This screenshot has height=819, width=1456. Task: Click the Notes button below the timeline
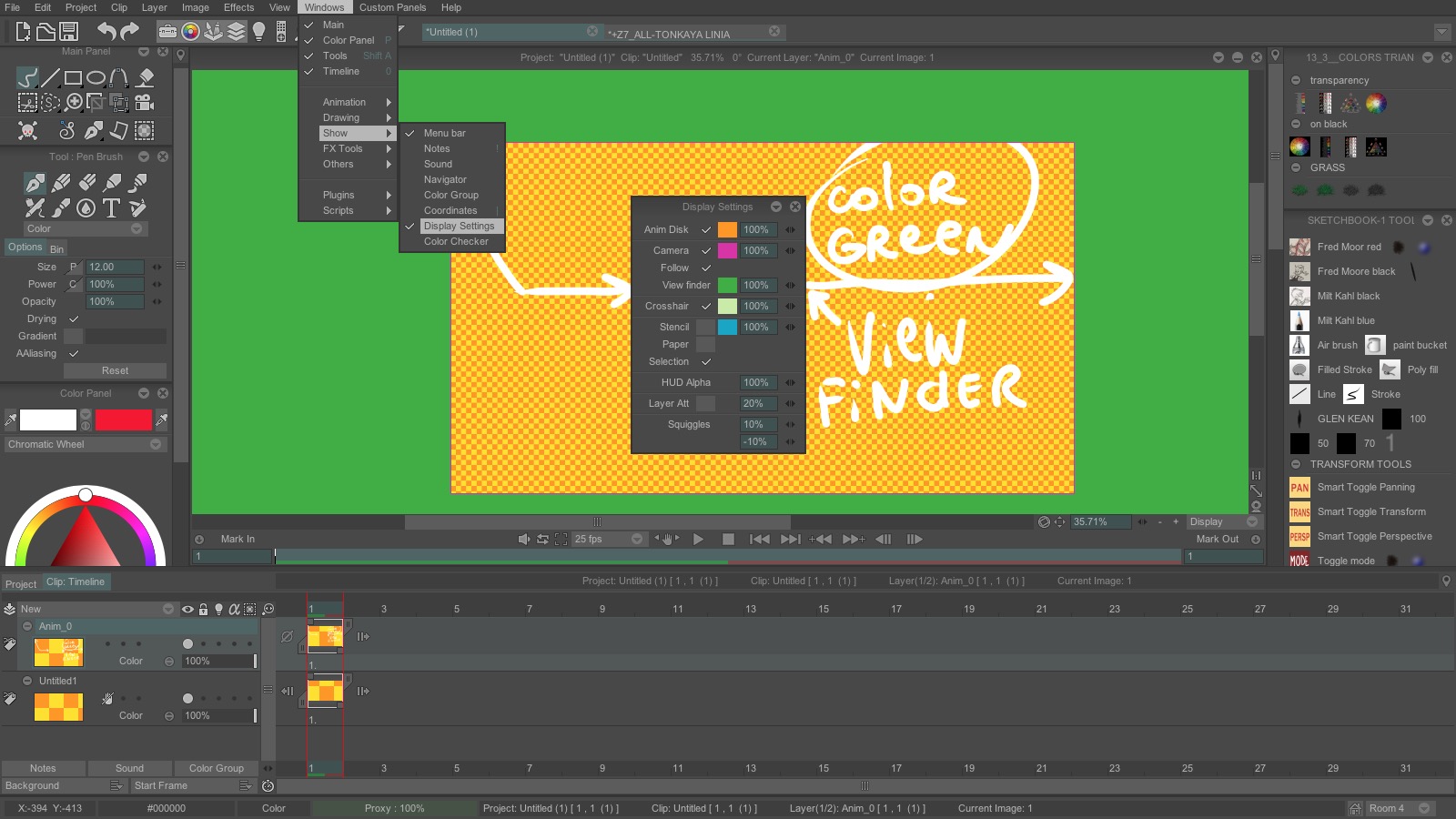[43, 768]
